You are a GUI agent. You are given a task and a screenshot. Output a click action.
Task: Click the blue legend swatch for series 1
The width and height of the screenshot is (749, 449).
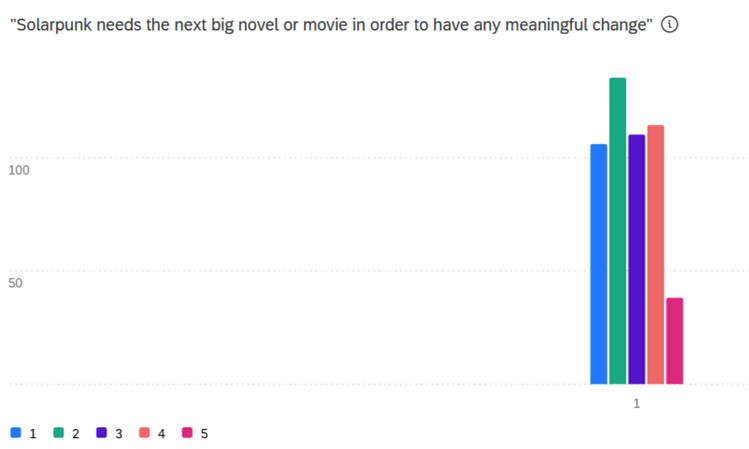pos(16,433)
